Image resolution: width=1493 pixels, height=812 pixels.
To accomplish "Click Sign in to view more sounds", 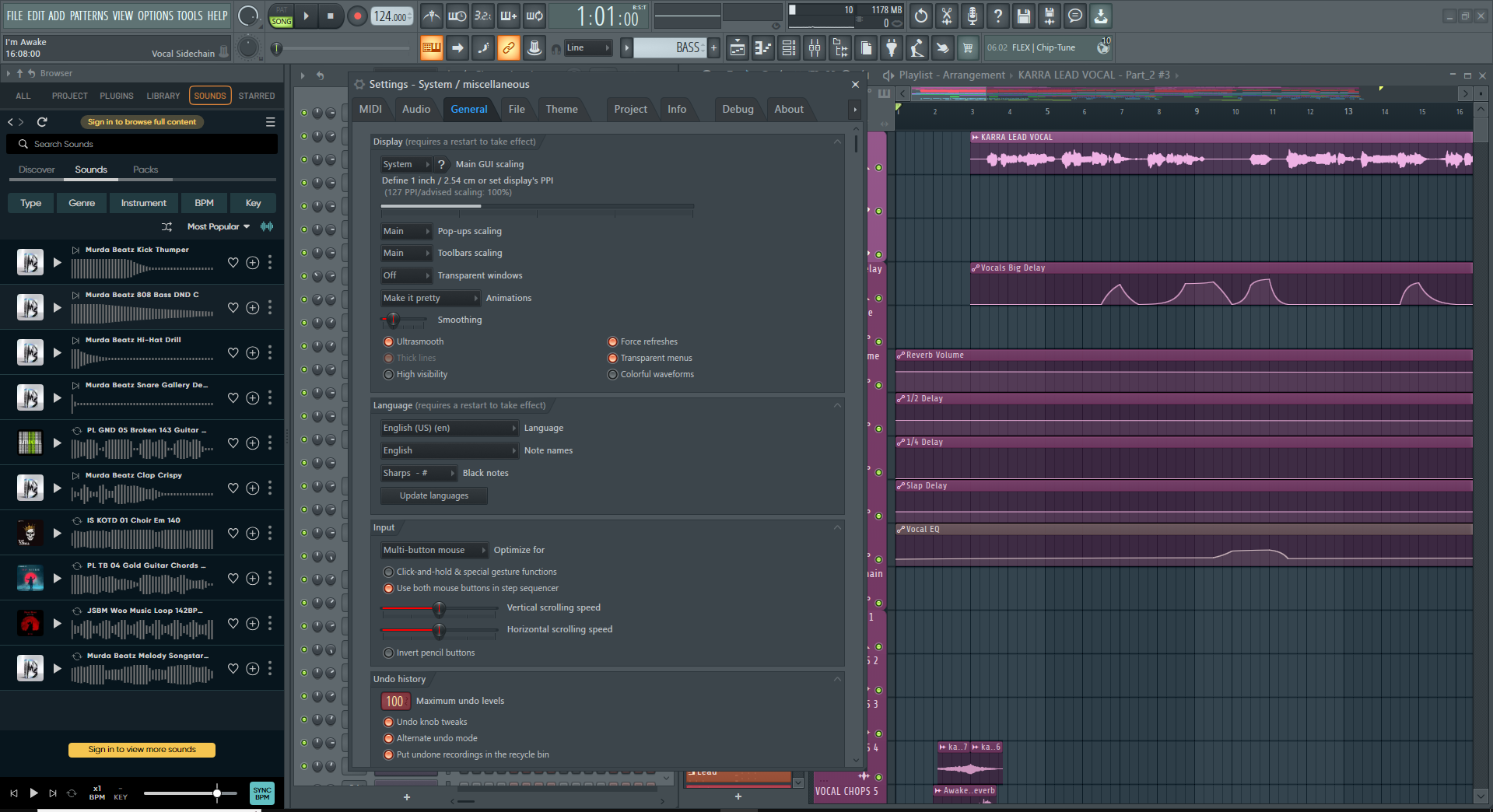I will click(x=142, y=750).
